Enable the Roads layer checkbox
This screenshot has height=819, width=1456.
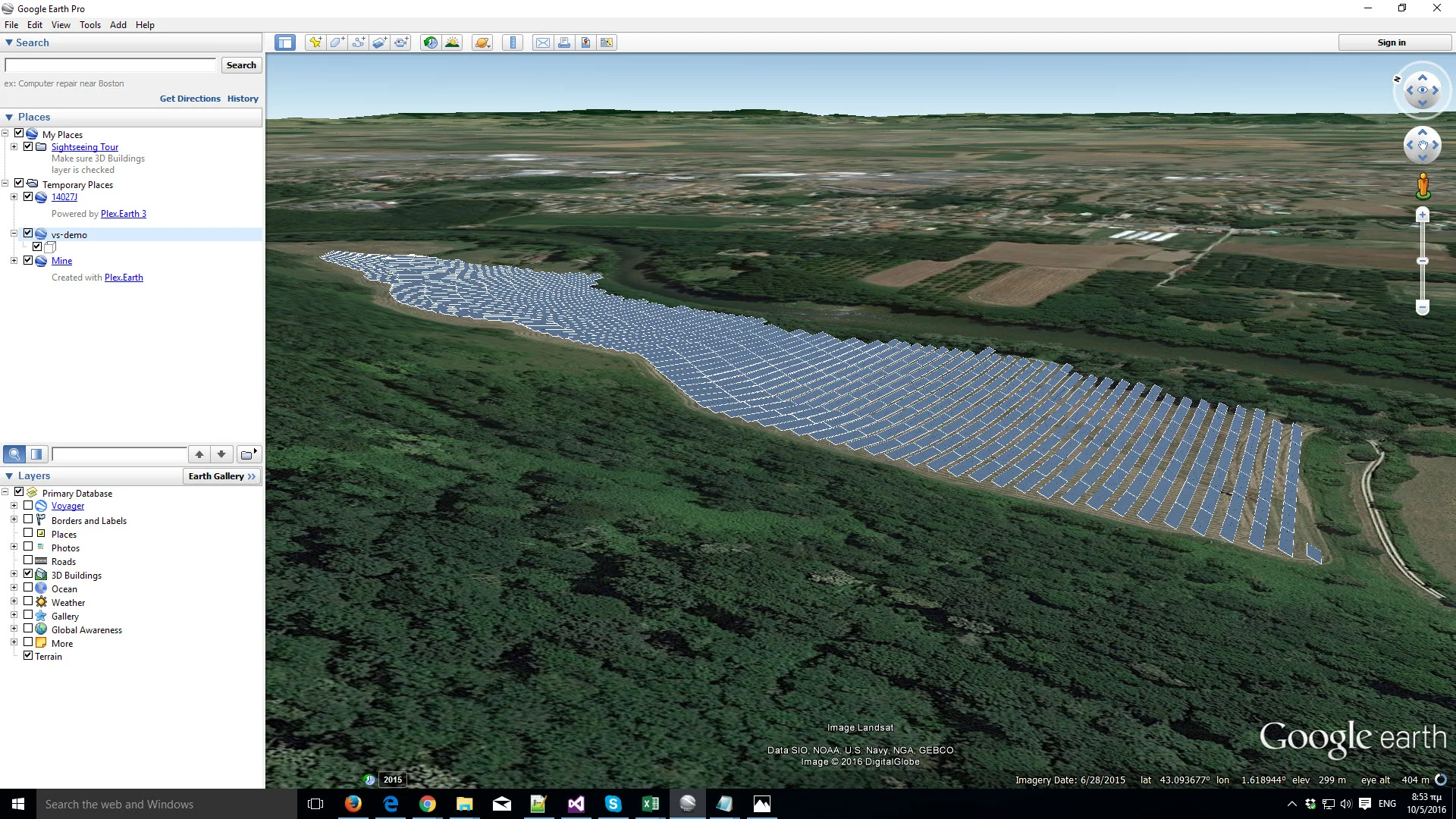(28, 560)
